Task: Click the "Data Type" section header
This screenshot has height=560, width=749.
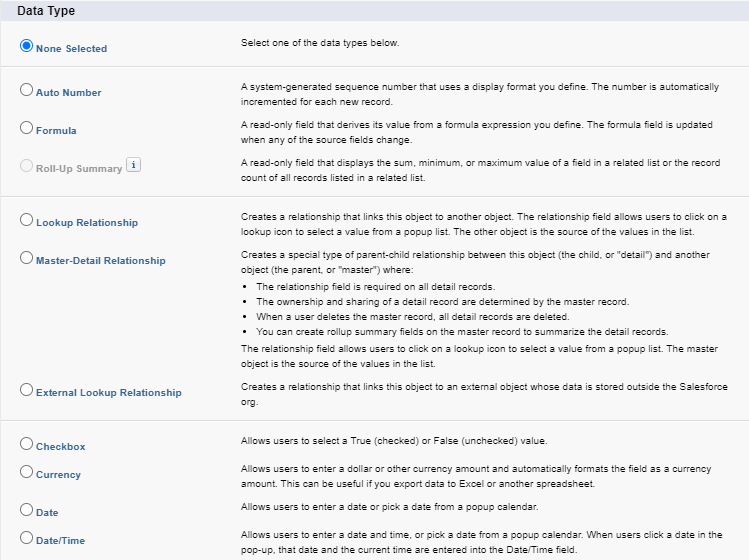Action: tap(46, 10)
